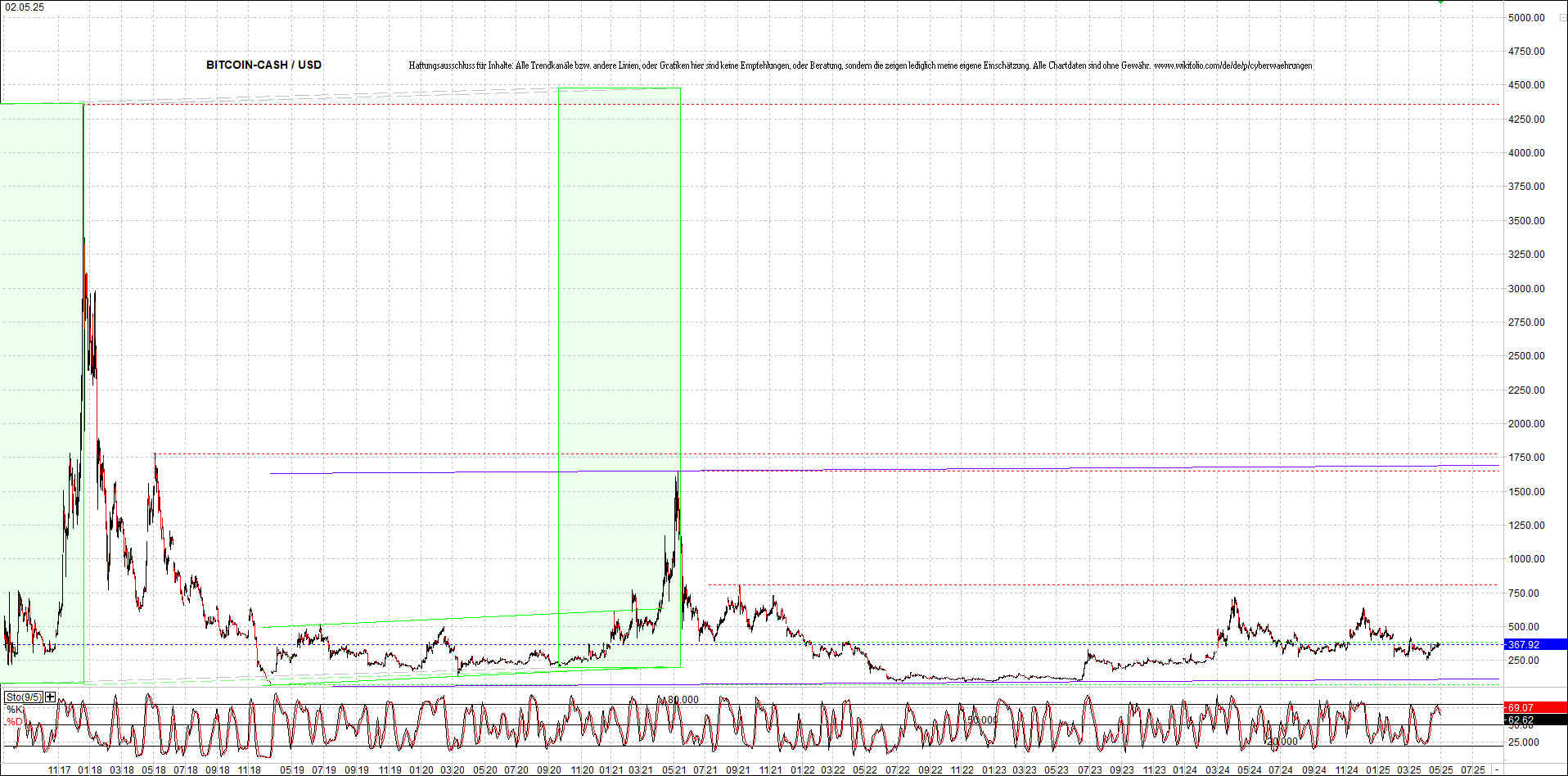Viewport: 1568px width, 776px height.
Task: Click the 07 25 date axis label
Action: tap(1473, 769)
